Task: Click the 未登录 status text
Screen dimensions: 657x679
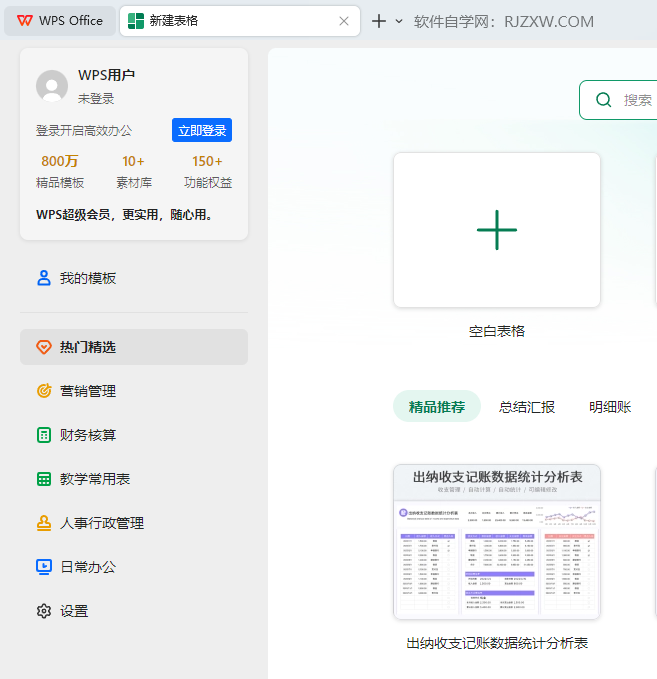Action: [x=96, y=98]
